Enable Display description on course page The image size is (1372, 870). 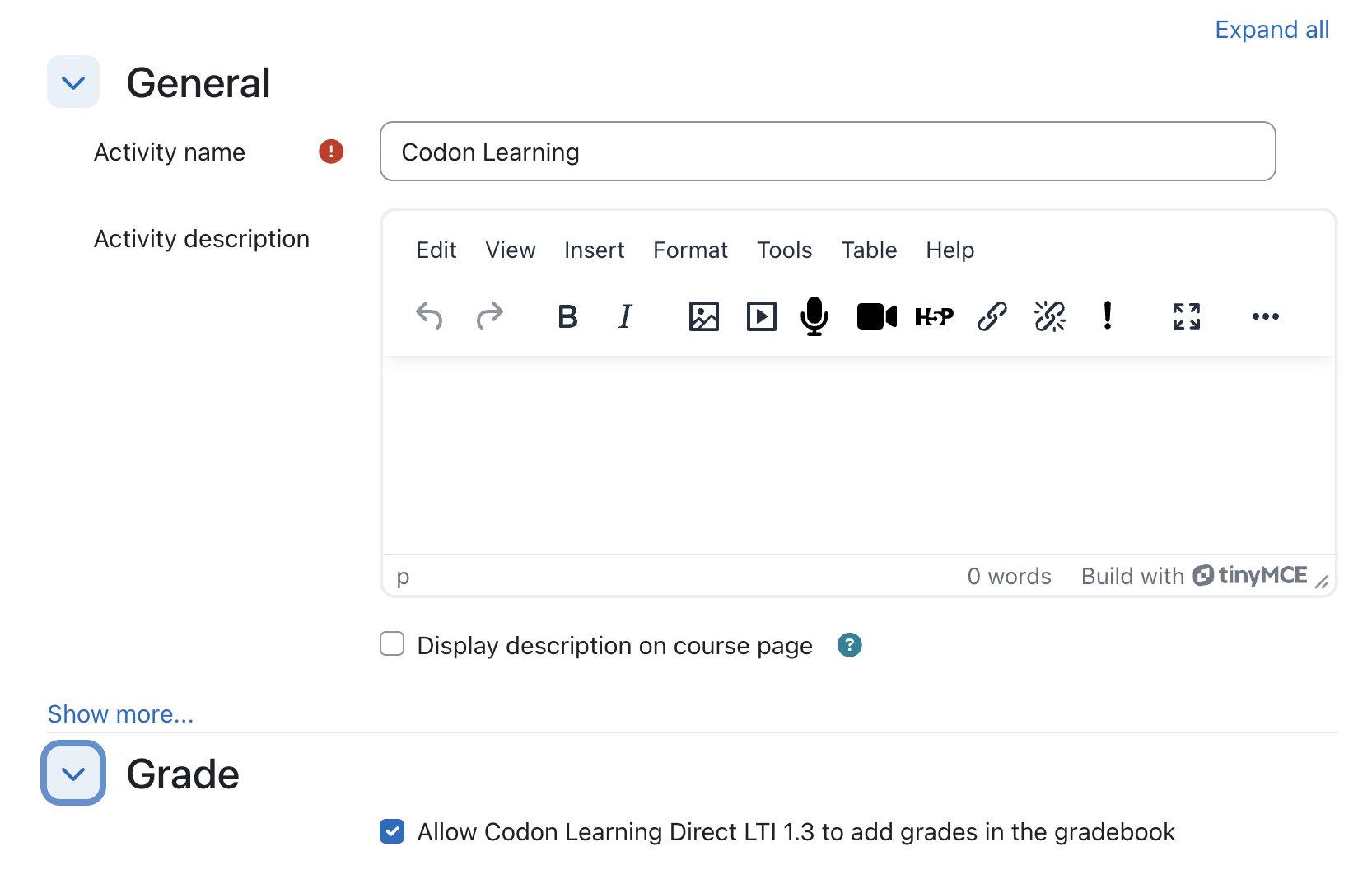(x=392, y=643)
